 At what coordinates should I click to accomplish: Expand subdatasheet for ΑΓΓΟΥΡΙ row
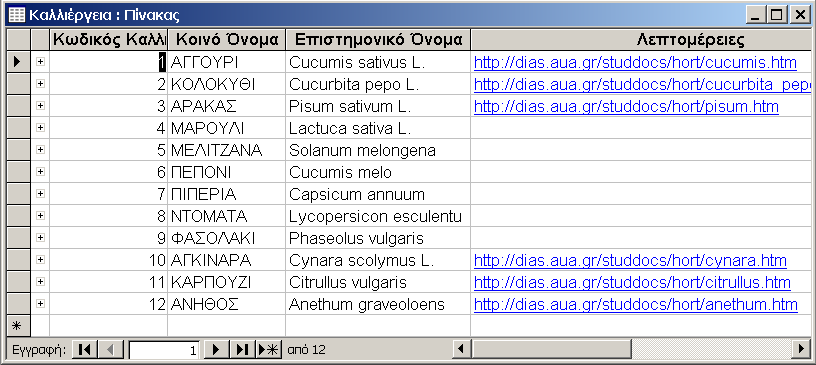[x=40, y=62]
